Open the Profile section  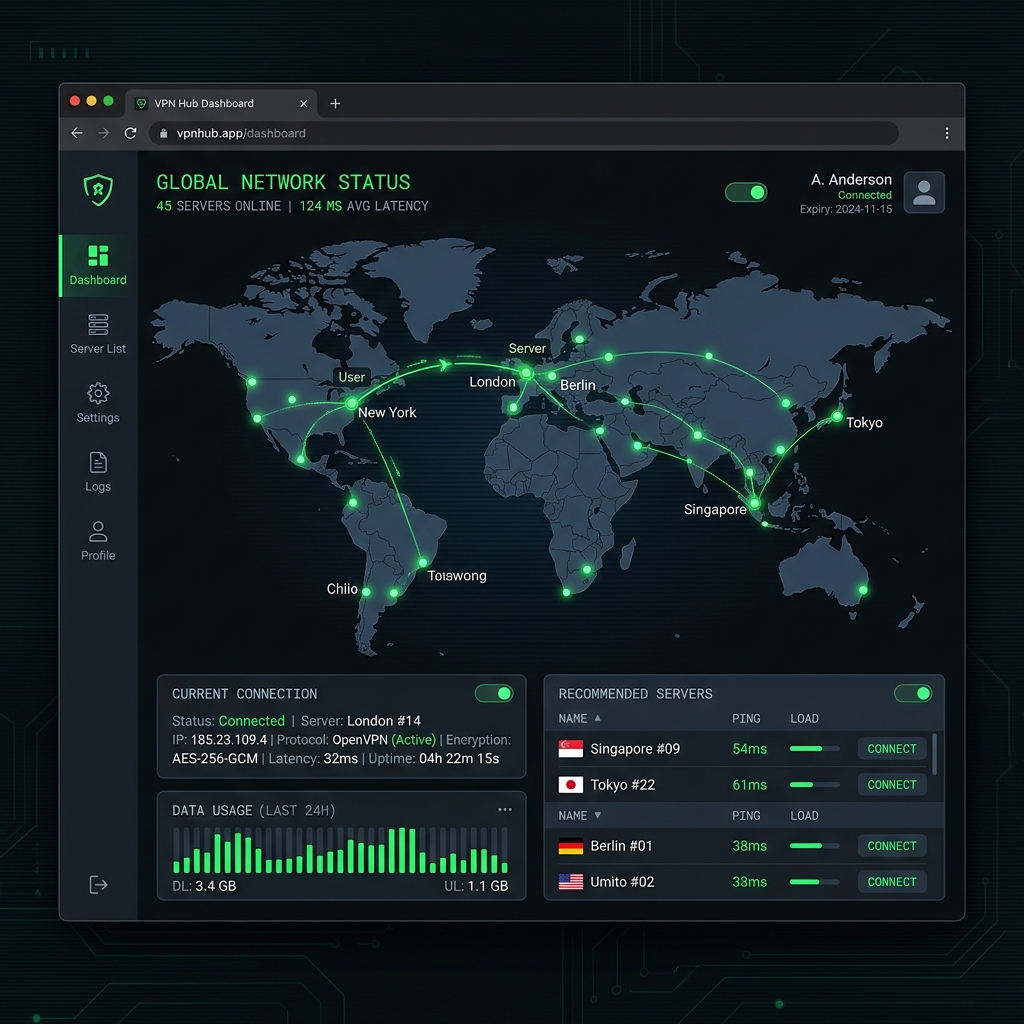tap(97, 541)
